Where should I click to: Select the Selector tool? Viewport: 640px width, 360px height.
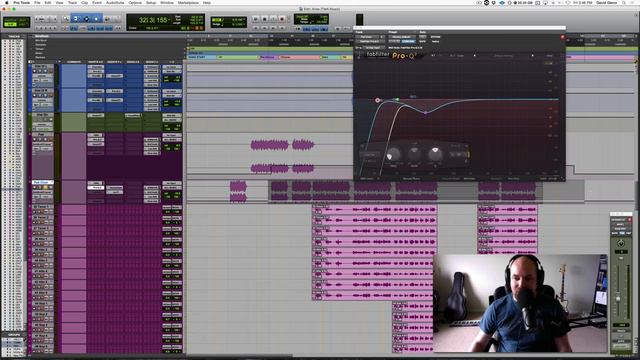[x=86, y=19]
